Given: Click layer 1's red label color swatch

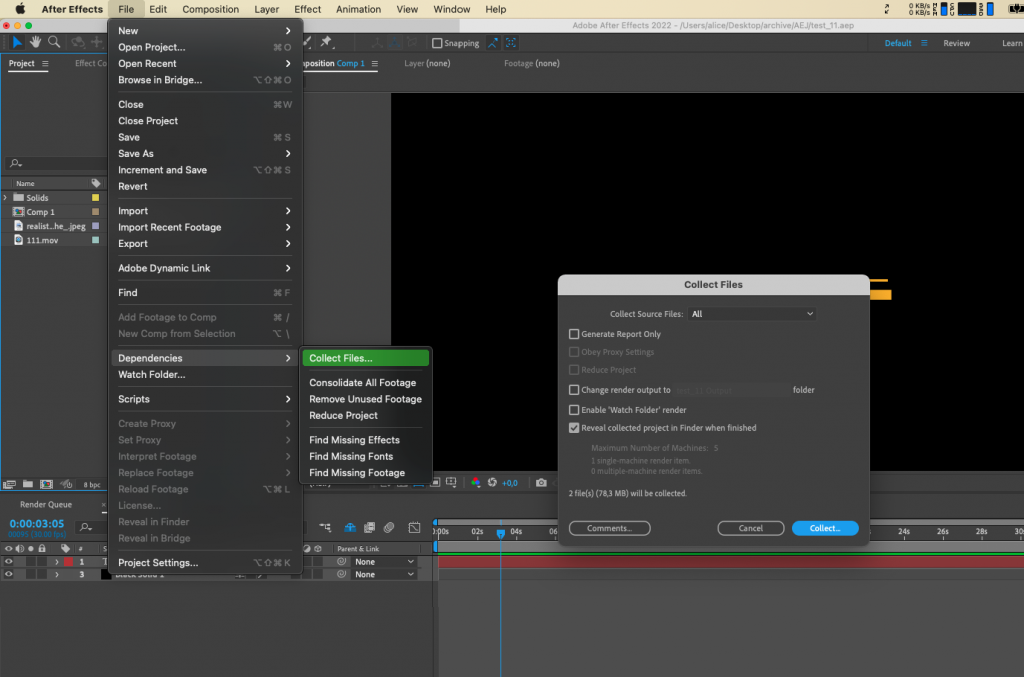Looking at the screenshot, I should (68, 561).
